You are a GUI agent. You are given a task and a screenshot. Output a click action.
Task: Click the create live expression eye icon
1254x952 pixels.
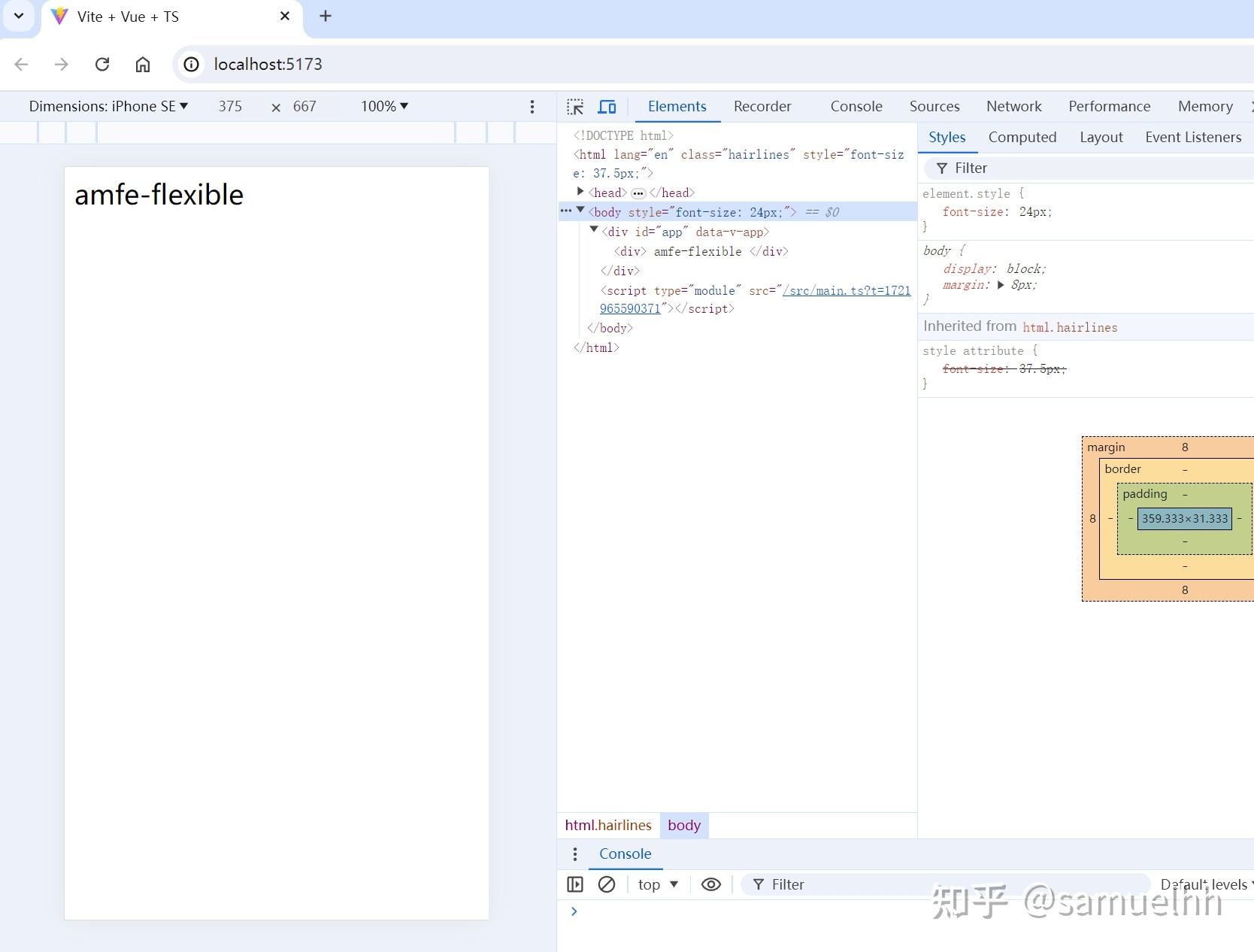coord(710,884)
